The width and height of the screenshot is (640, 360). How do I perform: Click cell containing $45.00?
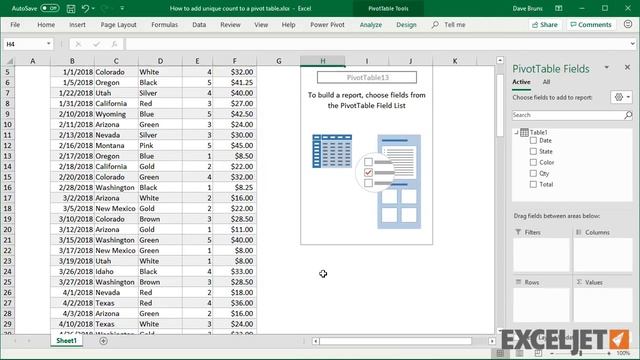(235, 145)
